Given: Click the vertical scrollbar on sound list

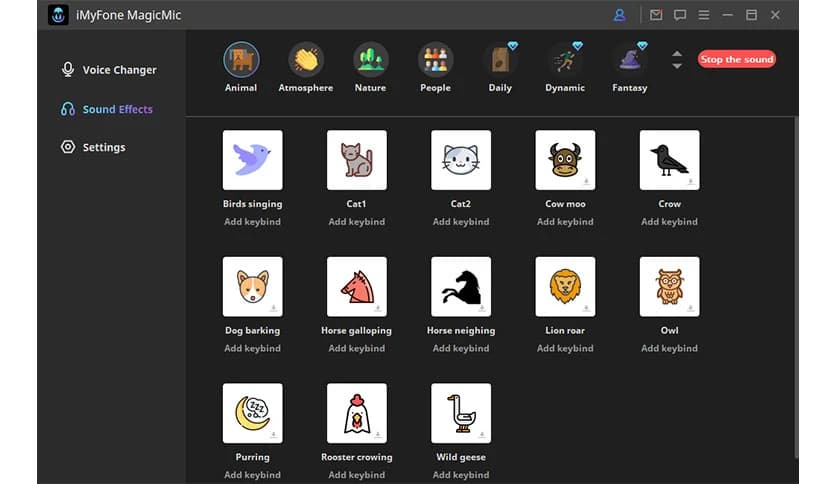Looking at the screenshot, I should [796, 250].
